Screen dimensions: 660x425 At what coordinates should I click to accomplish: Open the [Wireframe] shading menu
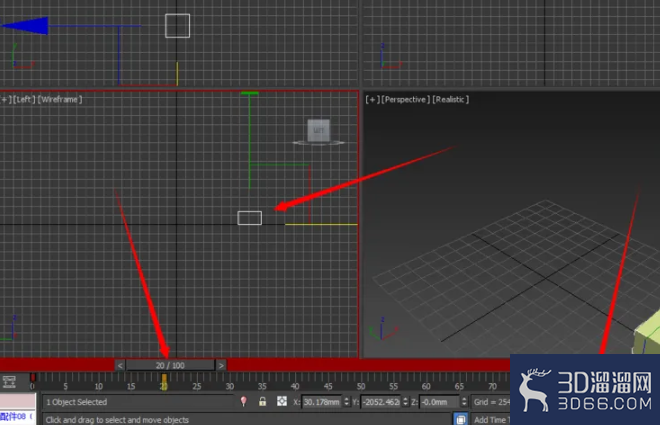click(60, 99)
